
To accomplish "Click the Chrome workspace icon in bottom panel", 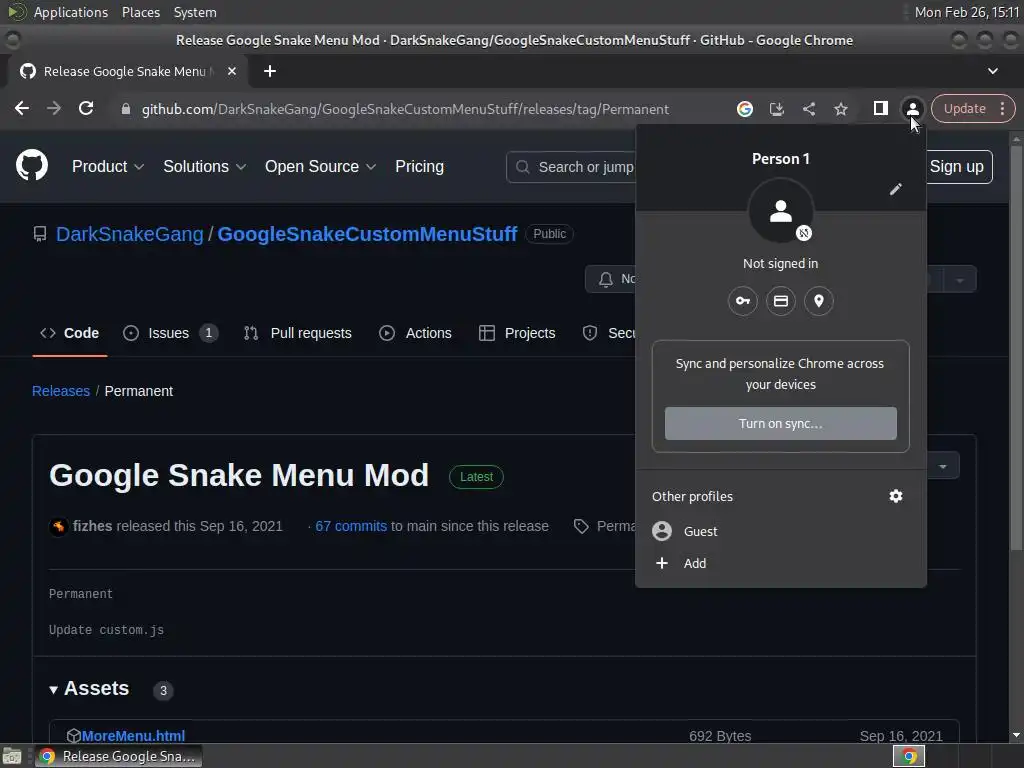I will pyautogui.click(x=909, y=756).
